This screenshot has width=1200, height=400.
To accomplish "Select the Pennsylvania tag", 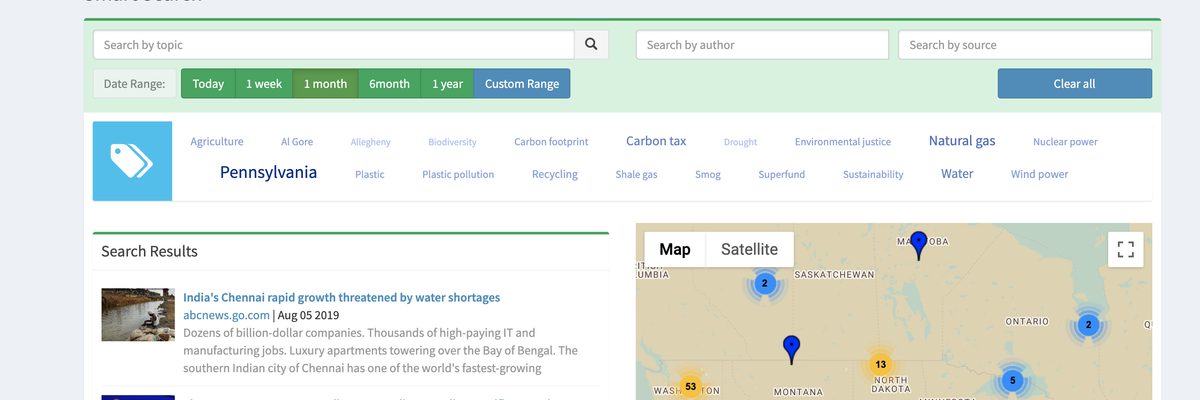I will (x=268, y=172).
